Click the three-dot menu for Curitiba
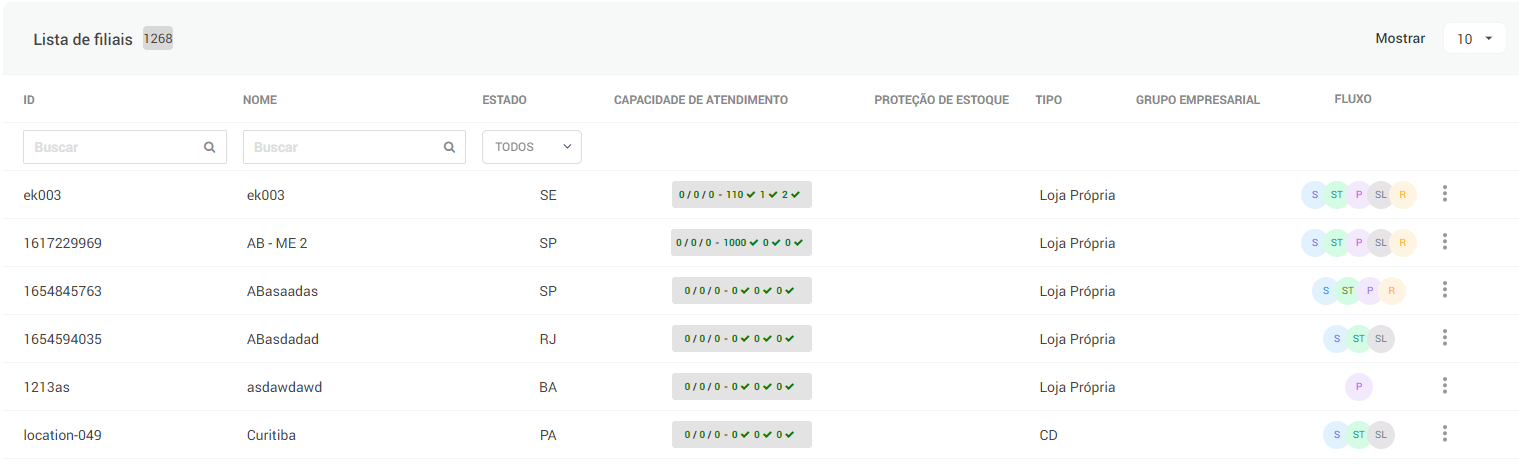 (x=1445, y=434)
